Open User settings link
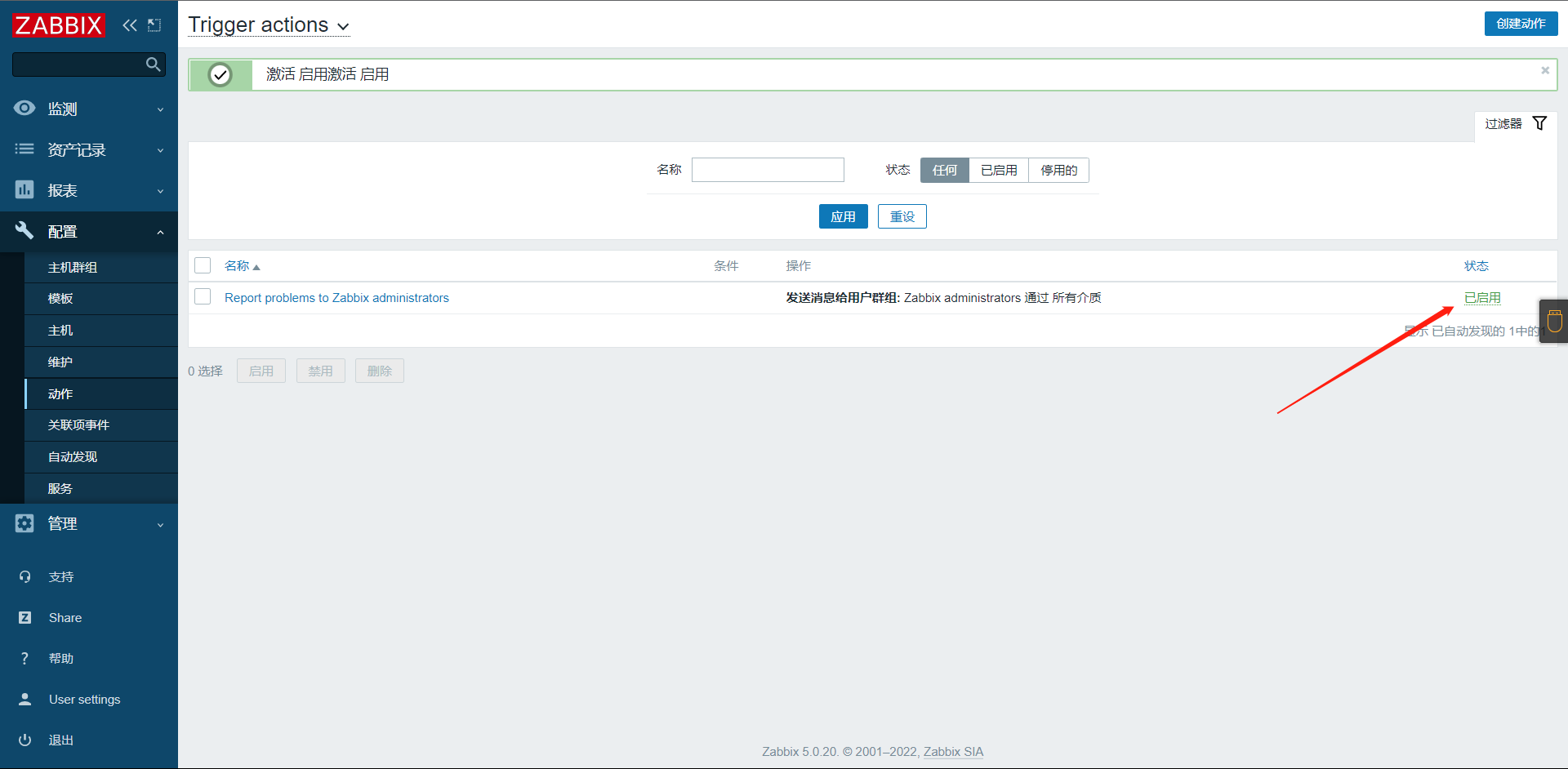The image size is (1568, 769). click(x=84, y=700)
